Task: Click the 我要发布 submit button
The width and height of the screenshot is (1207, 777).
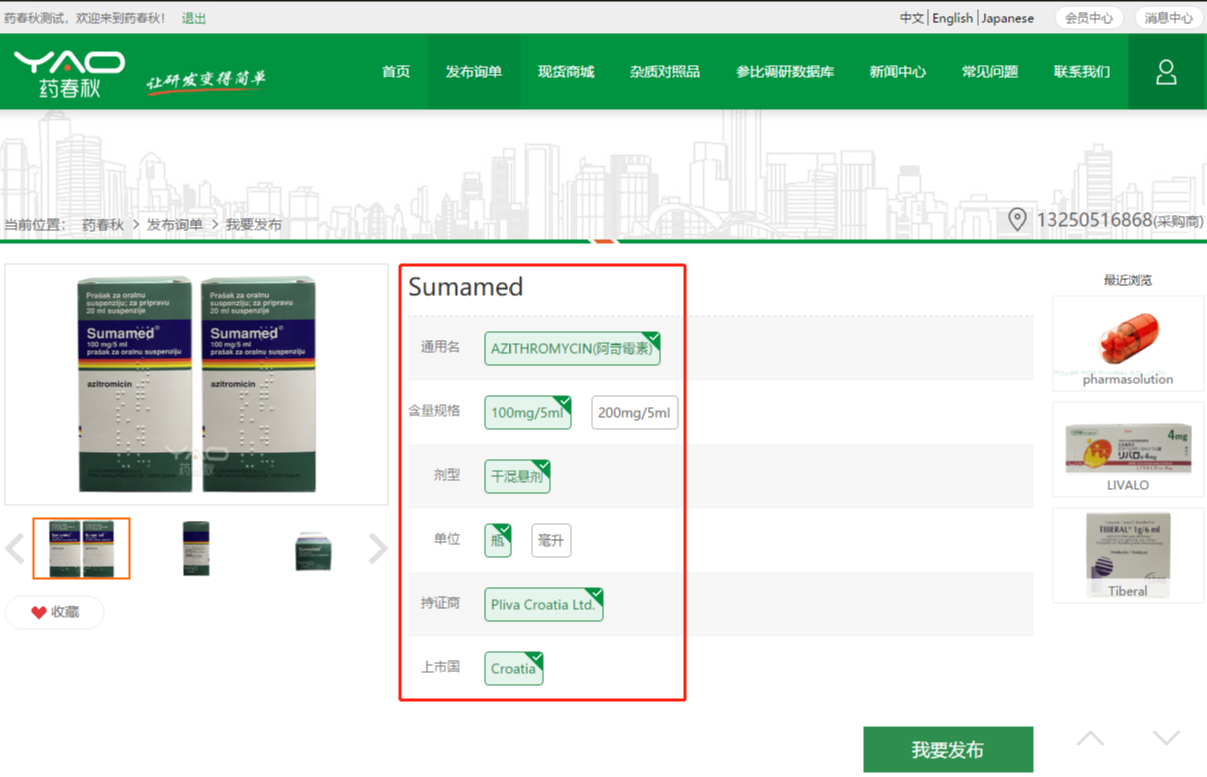Action: (x=948, y=749)
